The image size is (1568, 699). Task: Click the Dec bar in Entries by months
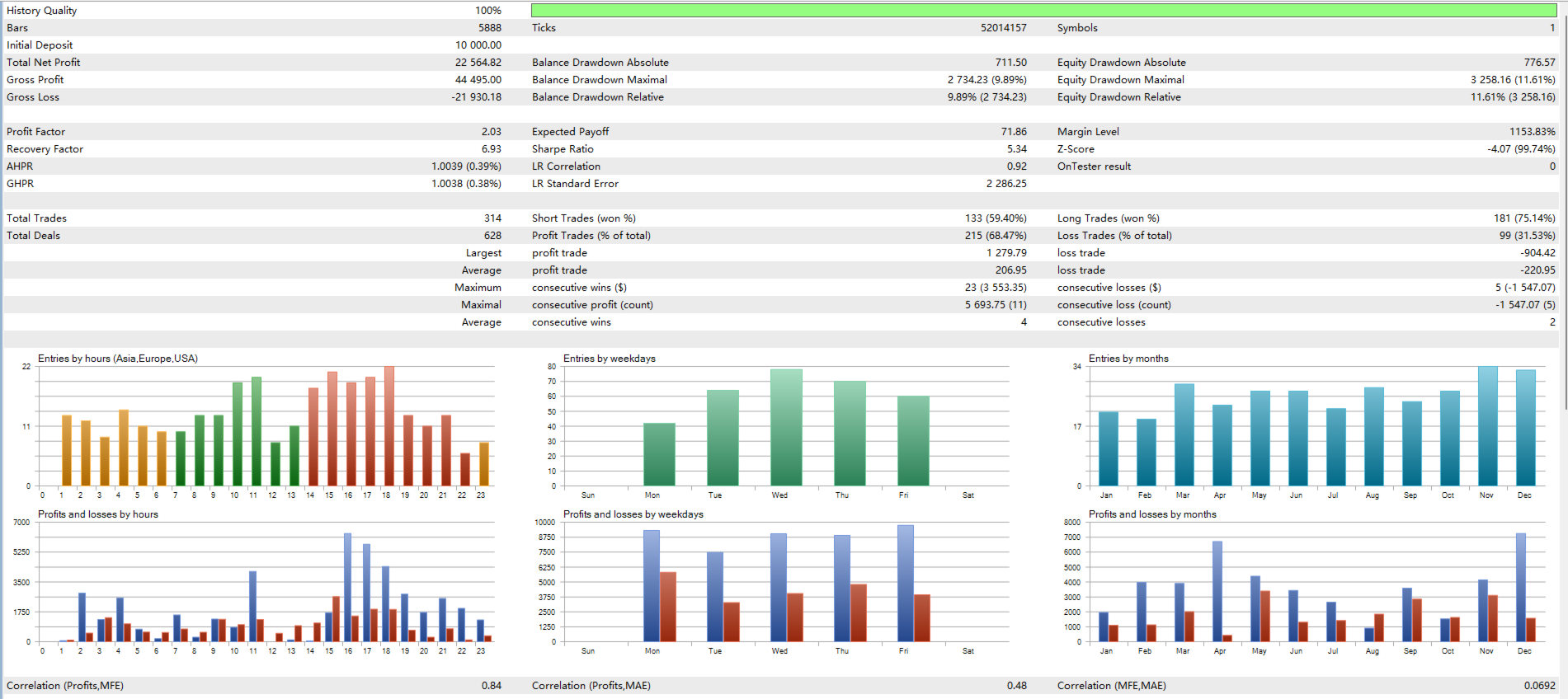(1526, 428)
